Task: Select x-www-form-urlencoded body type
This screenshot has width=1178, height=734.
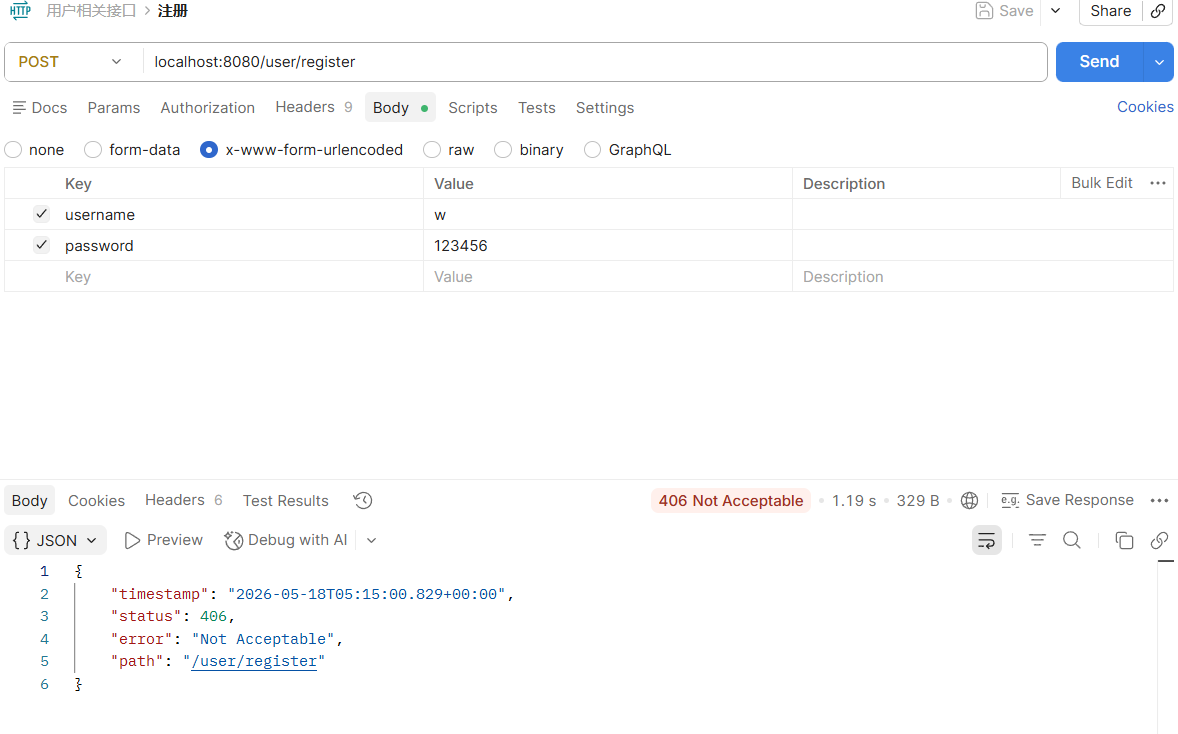Action: [x=209, y=150]
